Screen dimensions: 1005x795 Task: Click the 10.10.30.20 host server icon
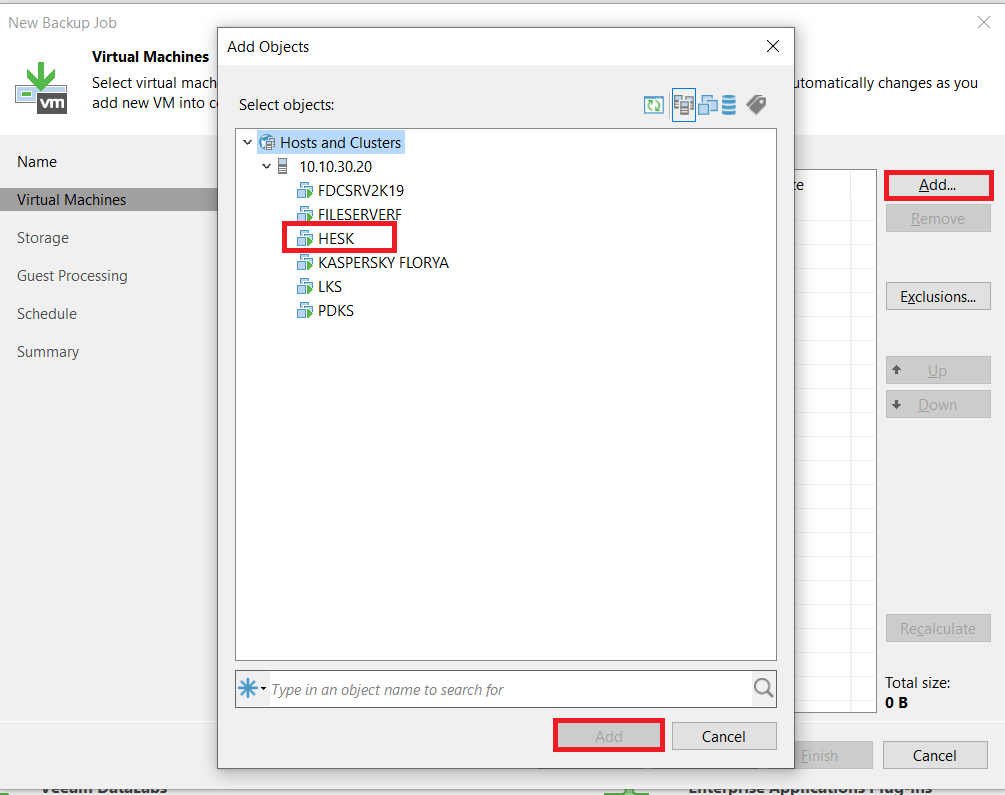point(283,167)
